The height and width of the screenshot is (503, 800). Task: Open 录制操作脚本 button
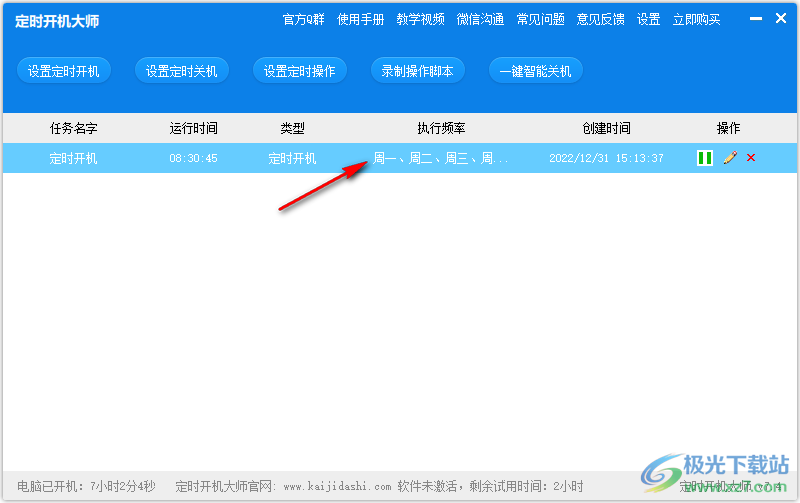(x=417, y=70)
